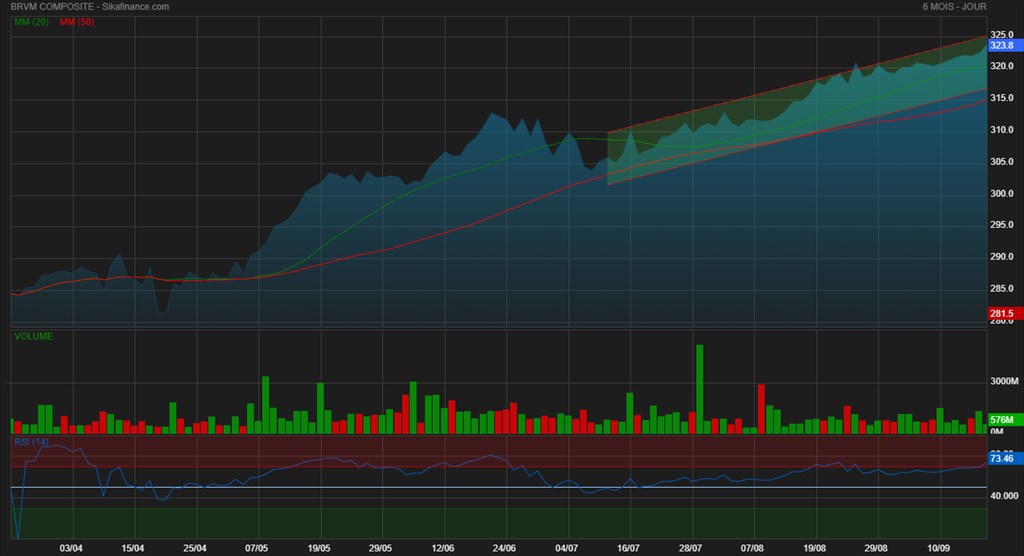The width and height of the screenshot is (1024, 556).
Task: Click the blue 323.8 current price tag
Action: coord(1001,46)
